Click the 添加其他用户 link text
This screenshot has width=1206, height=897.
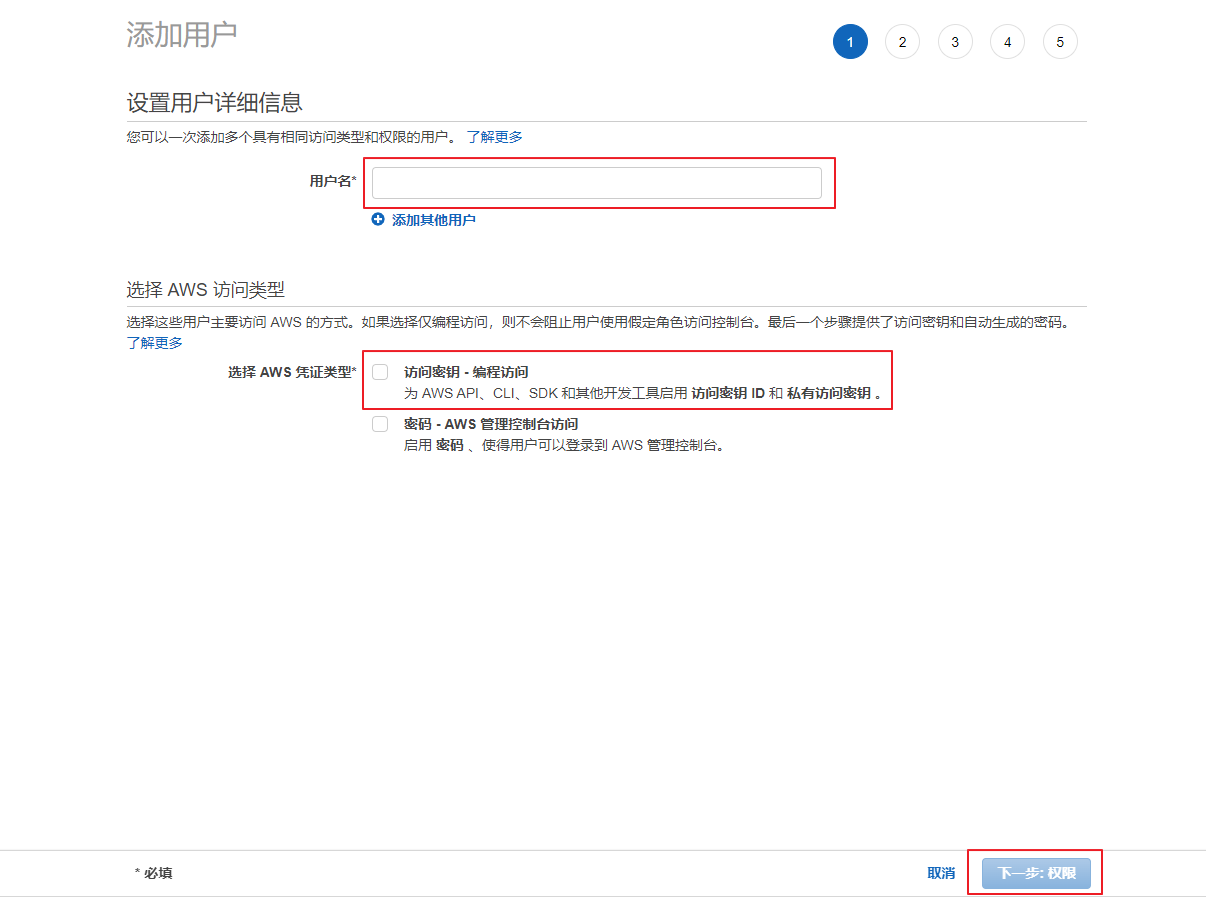point(433,220)
